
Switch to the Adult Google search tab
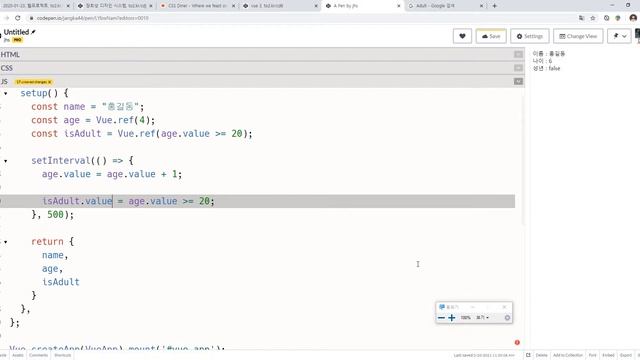click(445, 6)
